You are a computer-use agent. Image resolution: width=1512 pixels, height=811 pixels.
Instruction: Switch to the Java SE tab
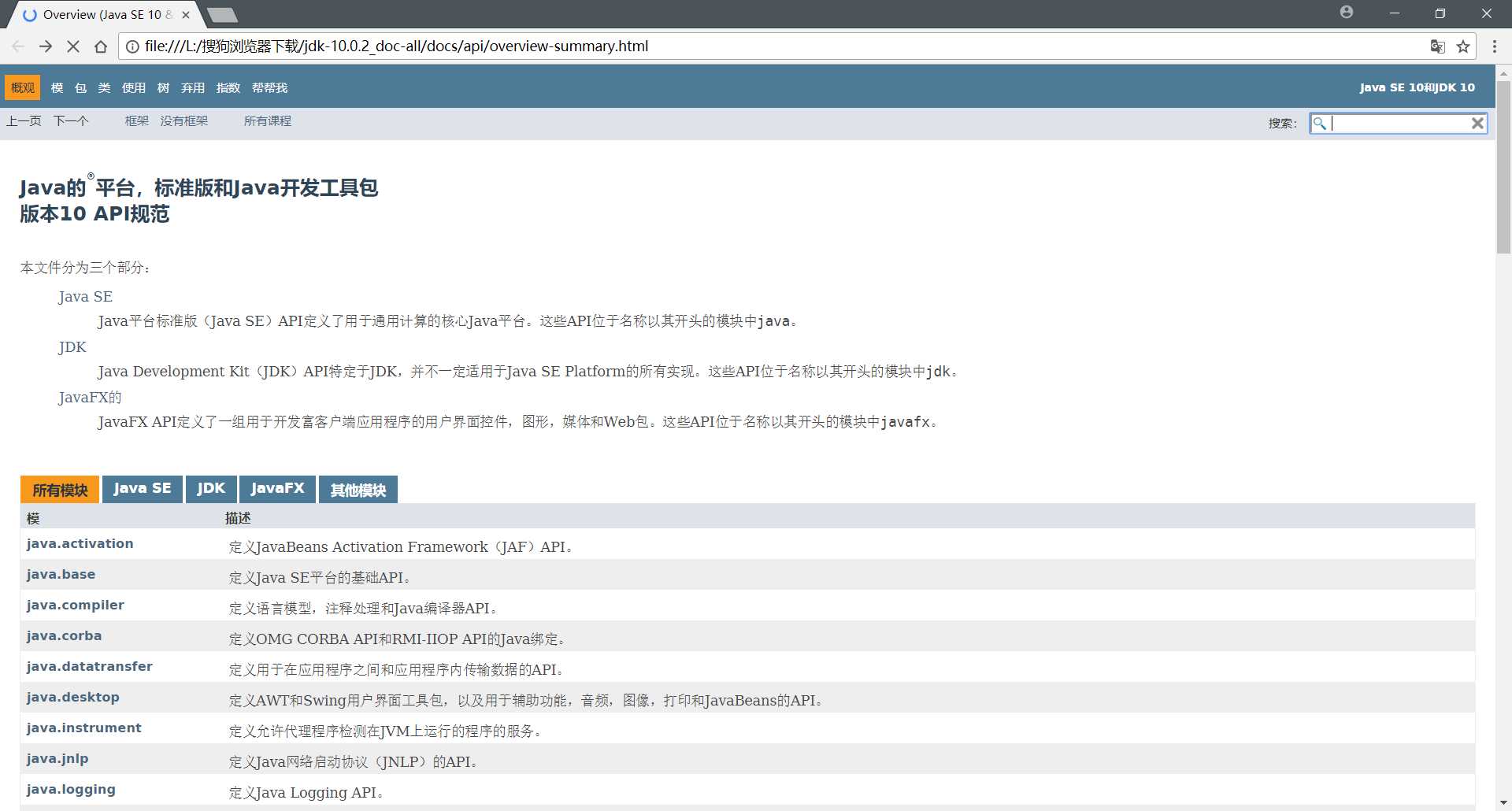tap(143, 489)
